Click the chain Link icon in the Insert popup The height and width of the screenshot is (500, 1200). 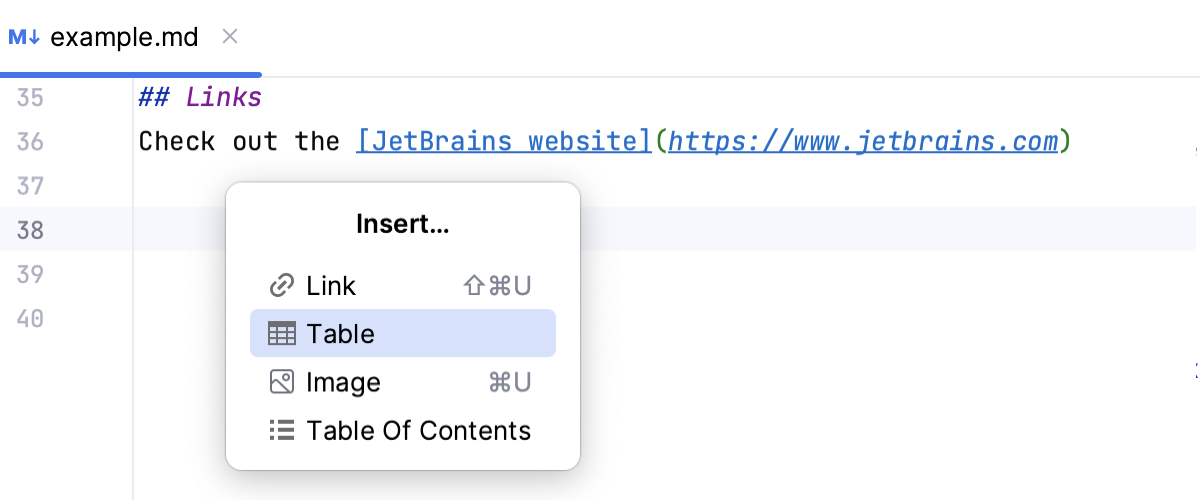282,286
